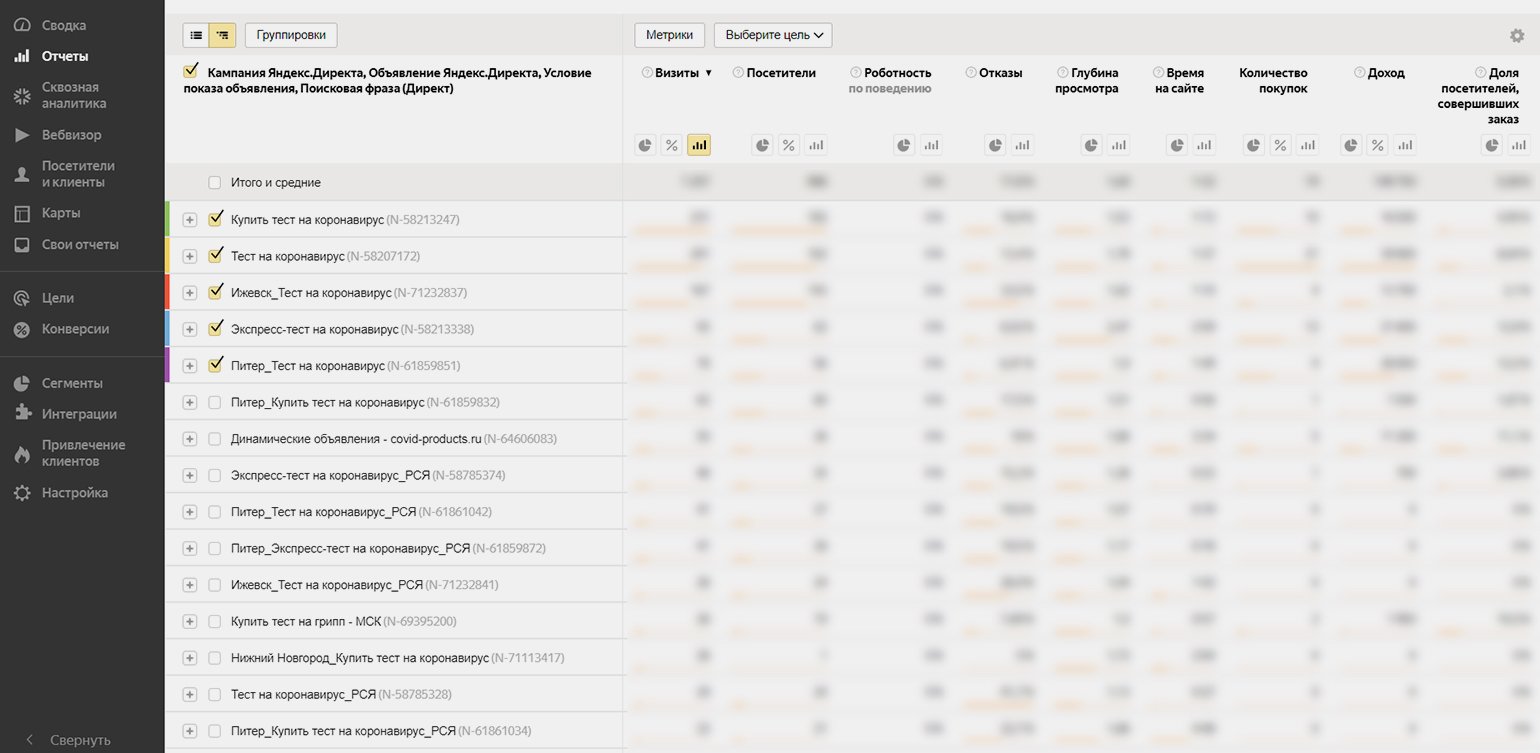Toggle bar chart view for Визиты
The width and height of the screenshot is (1540, 753).
pyautogui.click(x=699, y=145)
